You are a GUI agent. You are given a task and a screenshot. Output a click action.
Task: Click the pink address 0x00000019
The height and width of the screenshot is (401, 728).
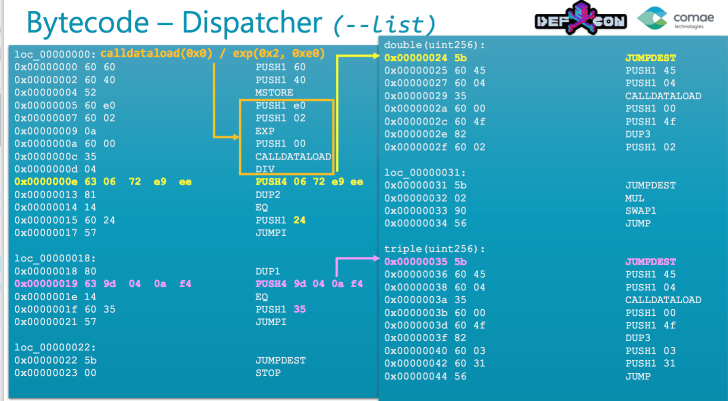click(46, 284)
